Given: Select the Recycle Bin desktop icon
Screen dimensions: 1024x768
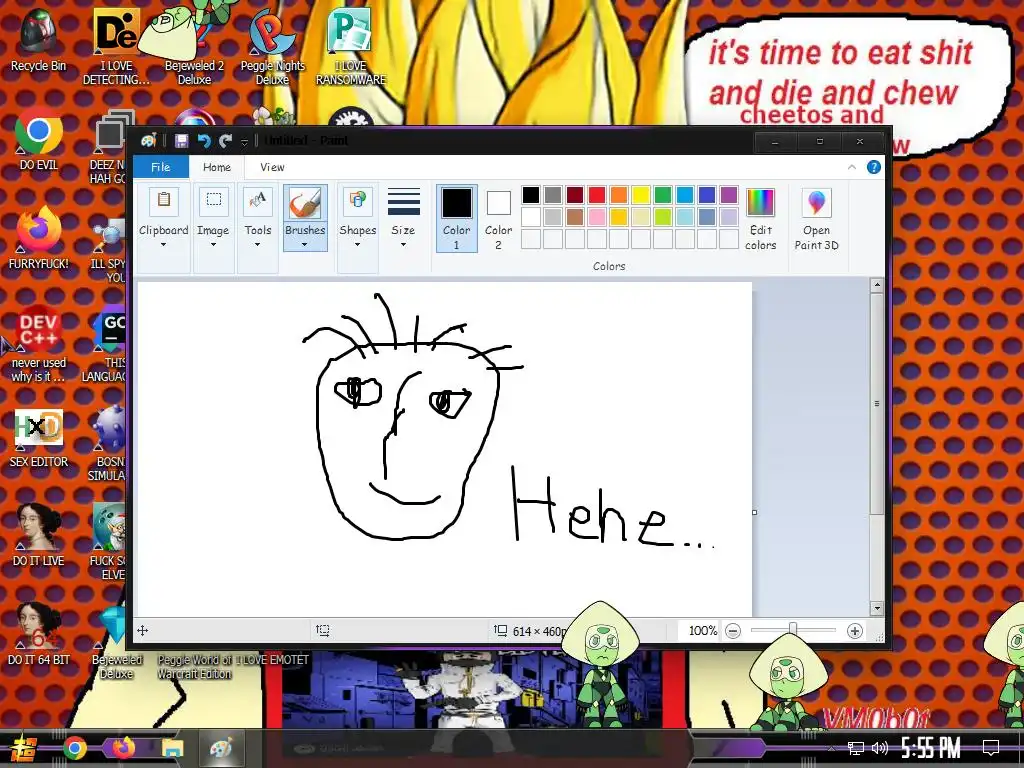Looking at the screenshot, I should (x=39, y=40).
